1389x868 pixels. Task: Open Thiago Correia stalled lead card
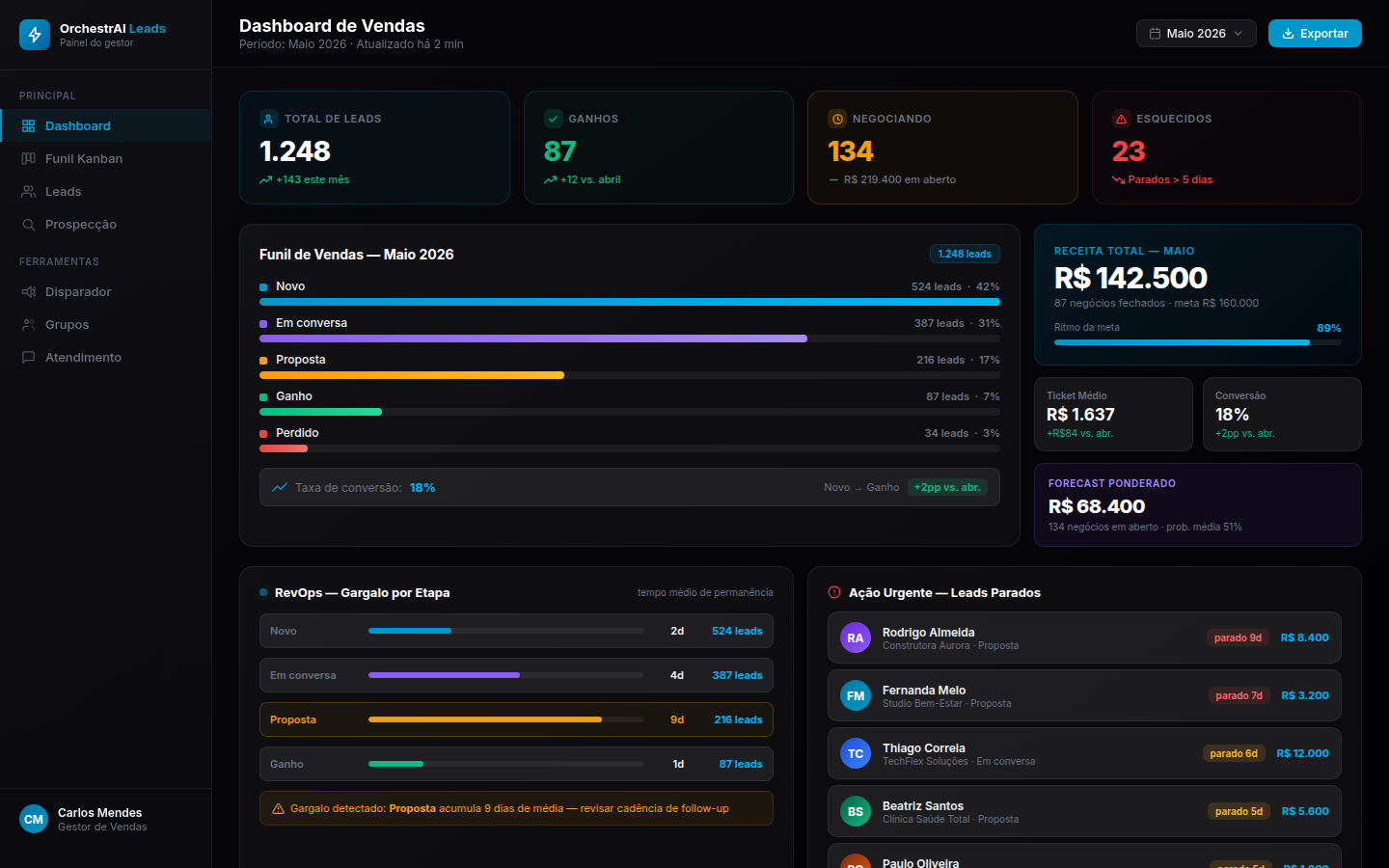click(1084, 754)
